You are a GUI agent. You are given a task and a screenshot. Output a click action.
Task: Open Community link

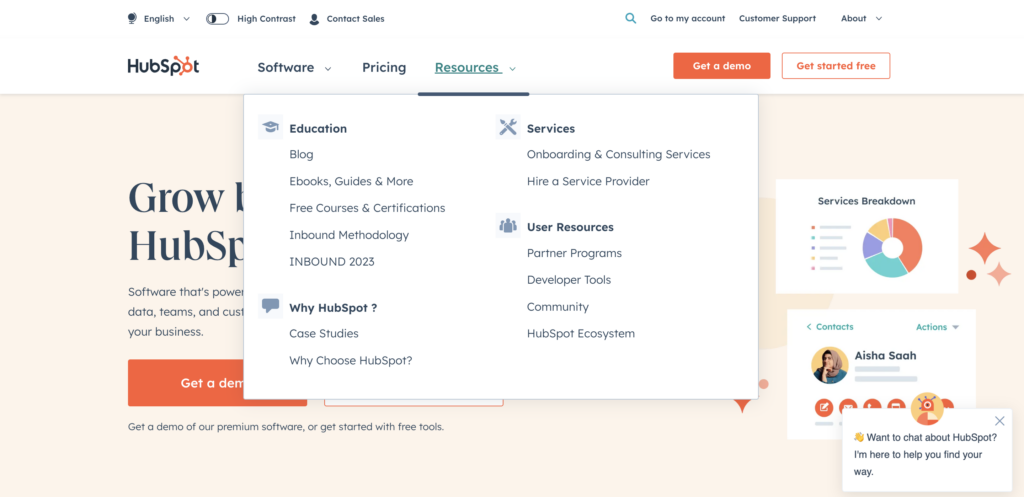coord(558,307)
